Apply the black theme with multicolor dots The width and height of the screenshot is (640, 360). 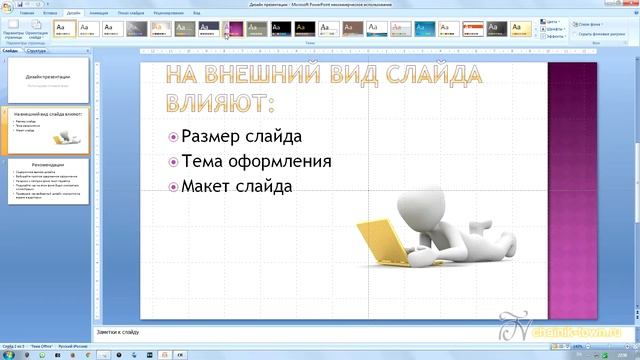point(281,29)
